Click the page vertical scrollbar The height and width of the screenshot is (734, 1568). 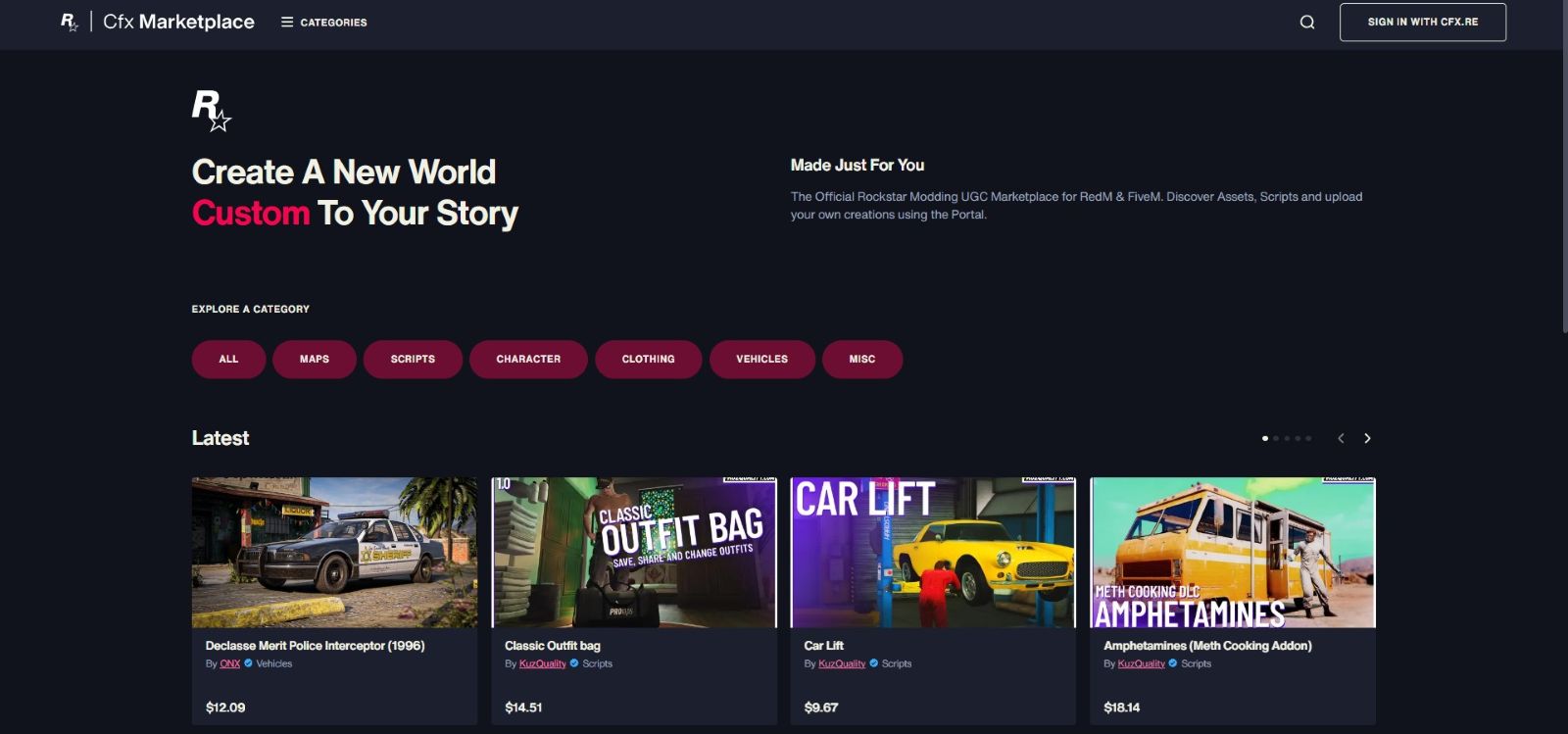1563,167
